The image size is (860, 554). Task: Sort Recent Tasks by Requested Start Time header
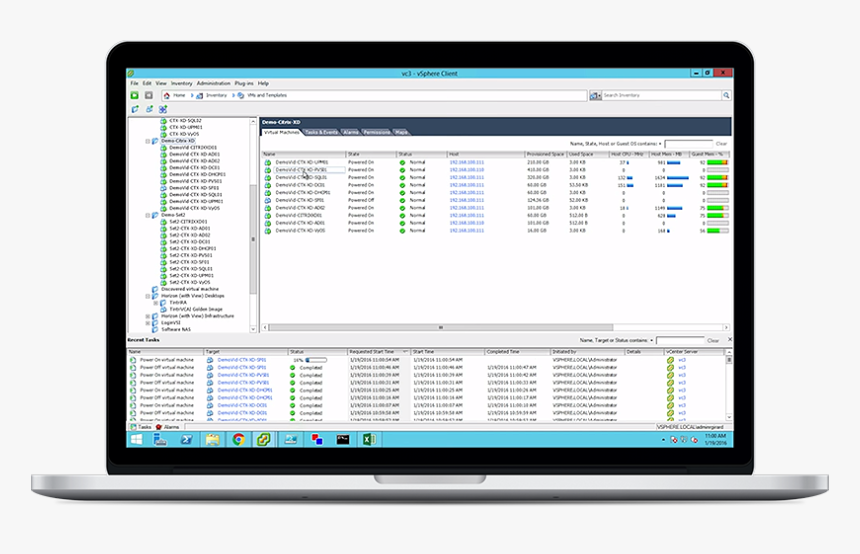378,352
